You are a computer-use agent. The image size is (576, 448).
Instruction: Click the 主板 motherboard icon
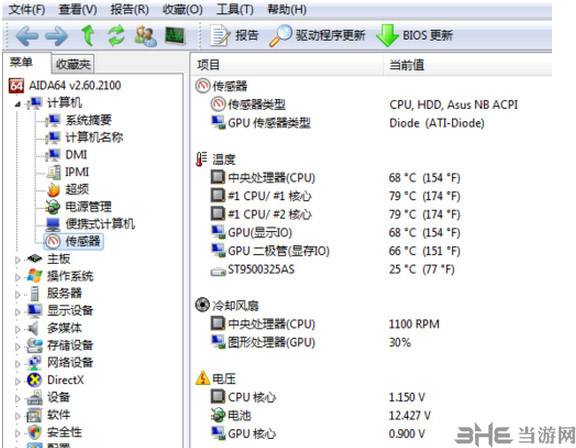pyautogui.click(x=35, y=259)
